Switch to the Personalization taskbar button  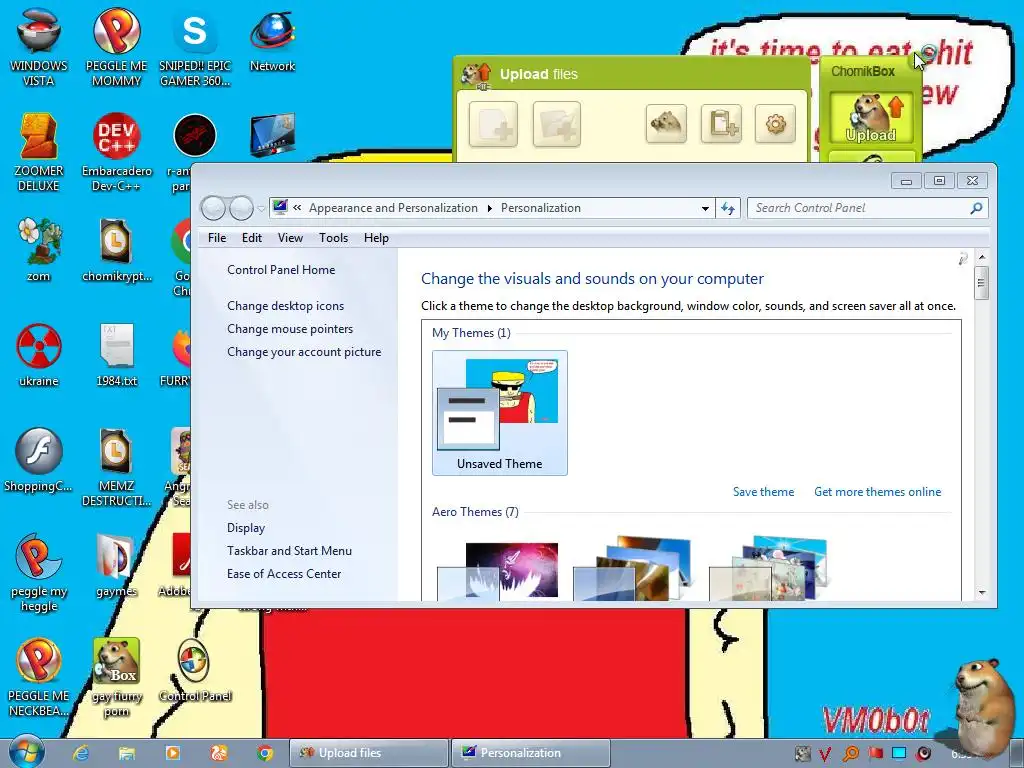[530, 753]
